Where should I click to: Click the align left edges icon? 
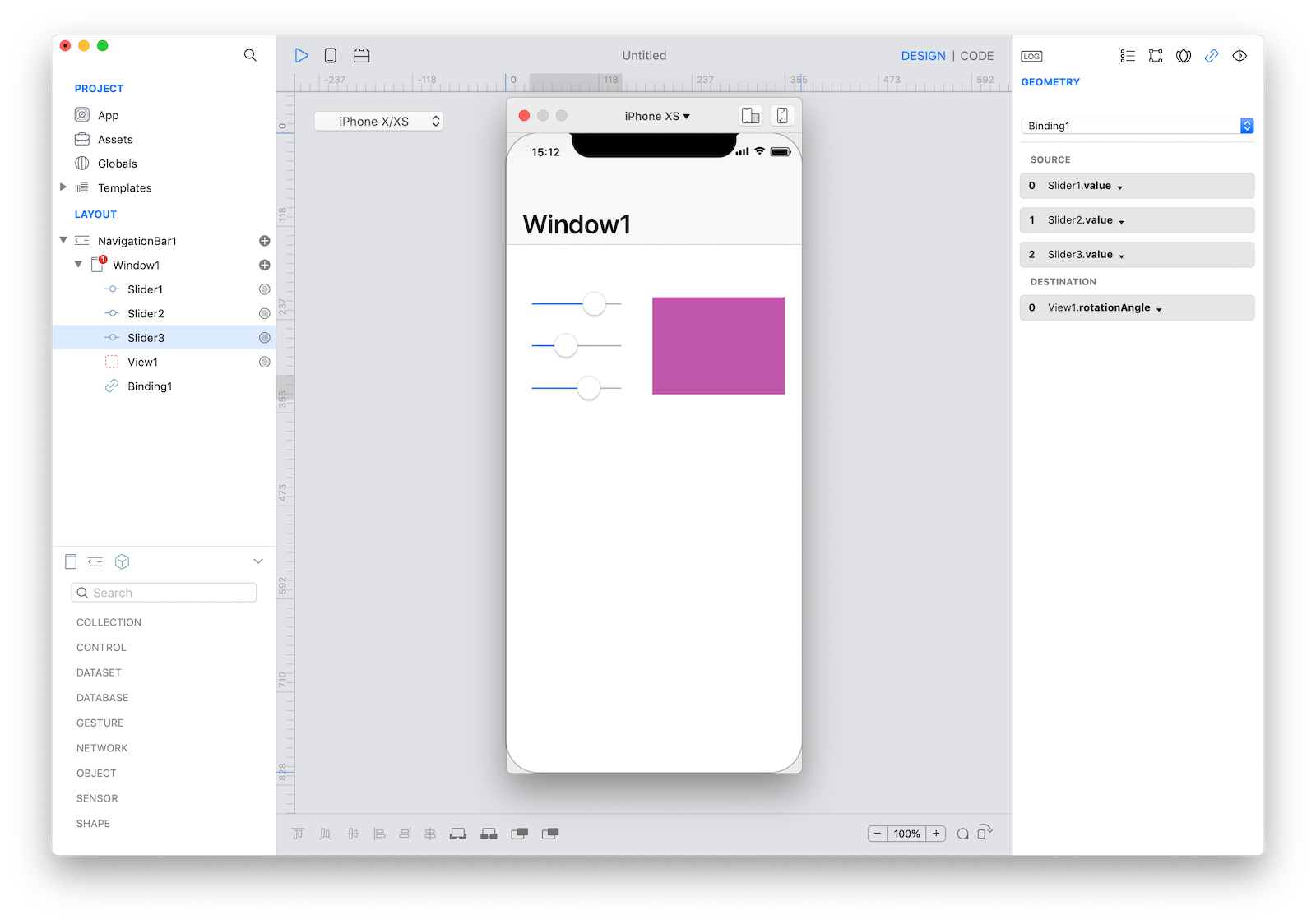point(379,834)
